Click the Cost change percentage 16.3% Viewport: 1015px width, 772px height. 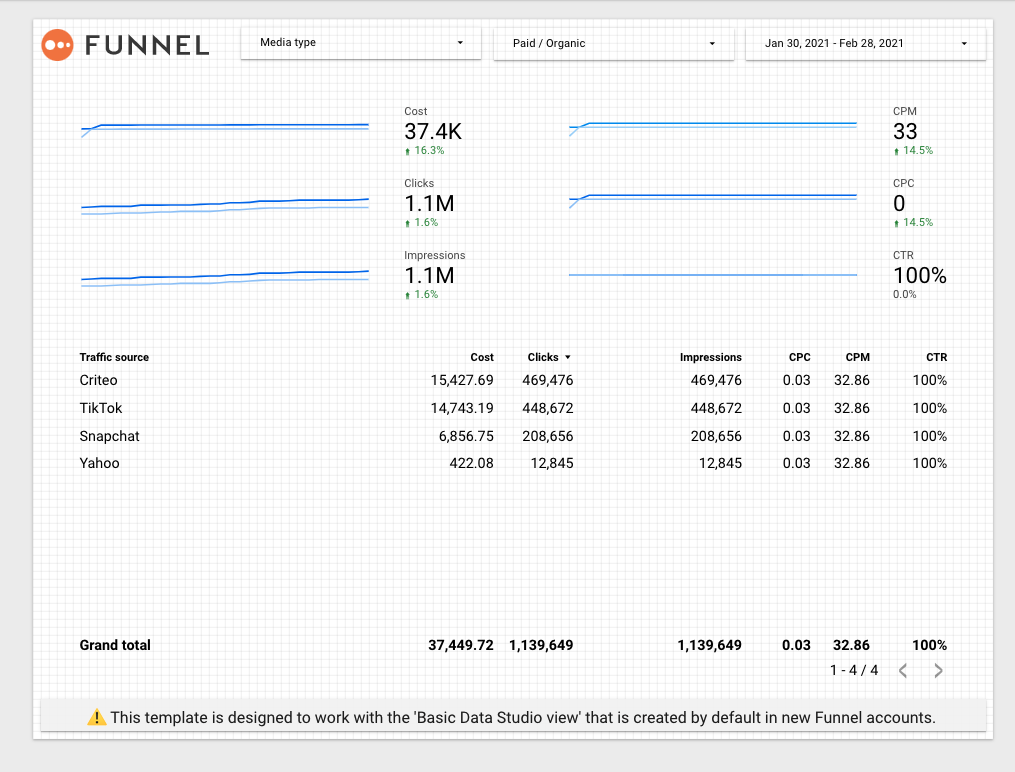pos(429,150)
